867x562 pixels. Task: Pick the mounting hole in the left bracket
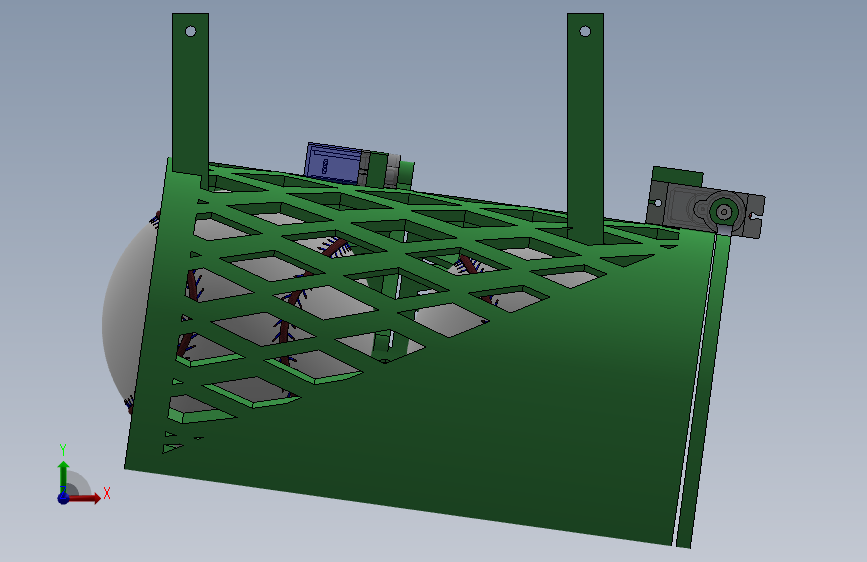190,32
